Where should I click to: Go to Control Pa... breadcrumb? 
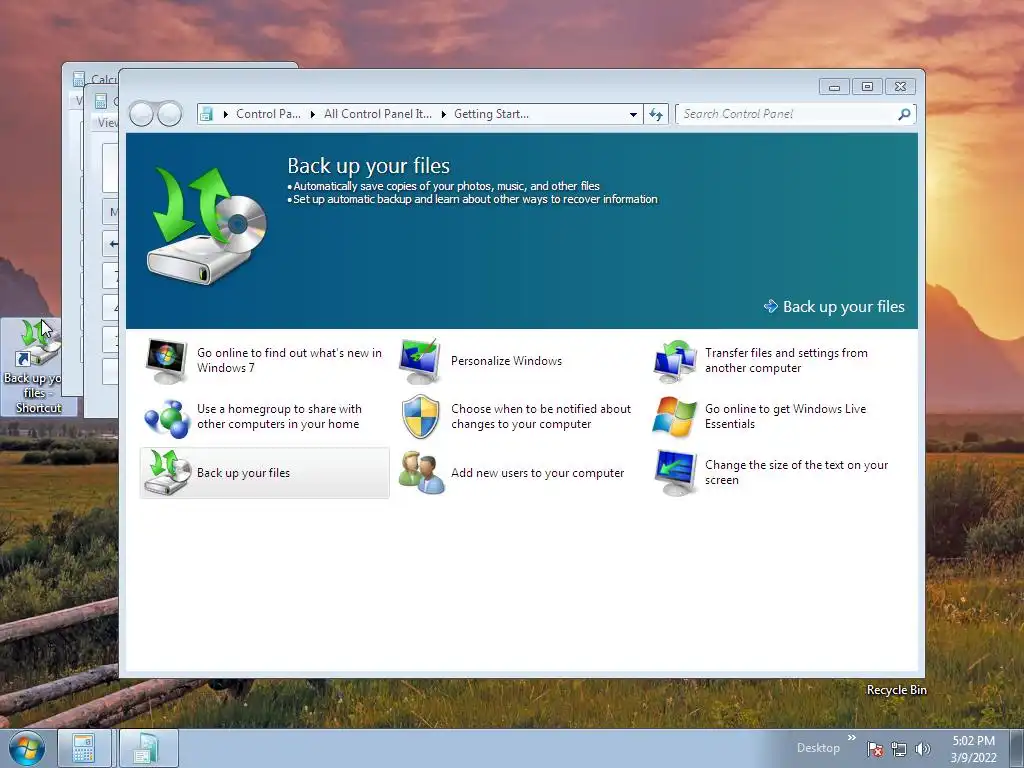[268, 114]
